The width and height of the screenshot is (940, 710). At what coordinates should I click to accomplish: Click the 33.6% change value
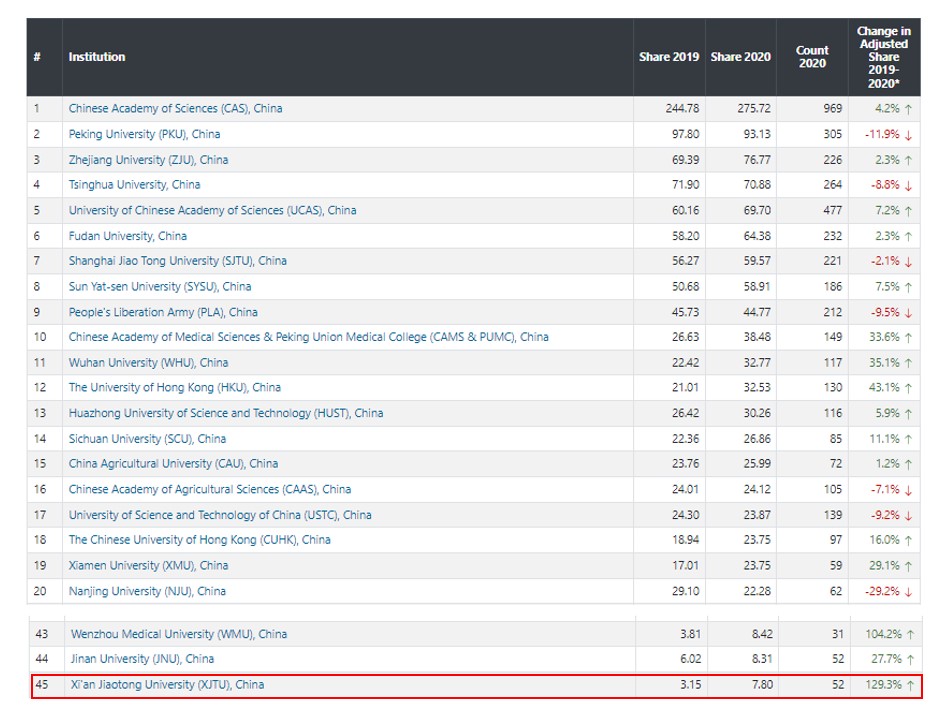tap(885, 337)
